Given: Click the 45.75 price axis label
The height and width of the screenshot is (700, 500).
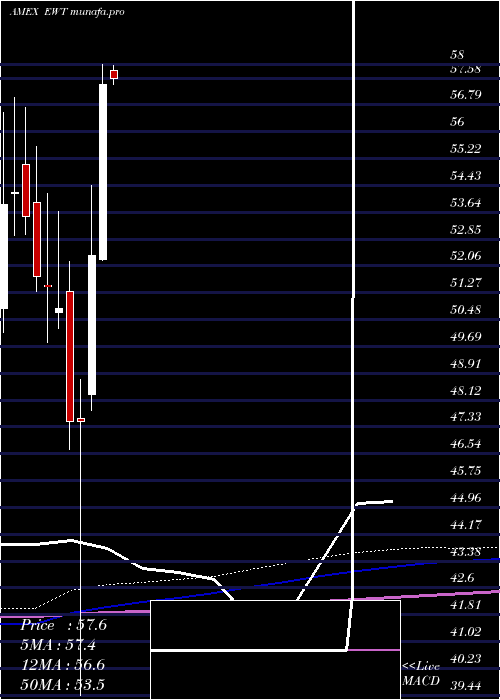Looking at the screenshot, I should [466, 471].
